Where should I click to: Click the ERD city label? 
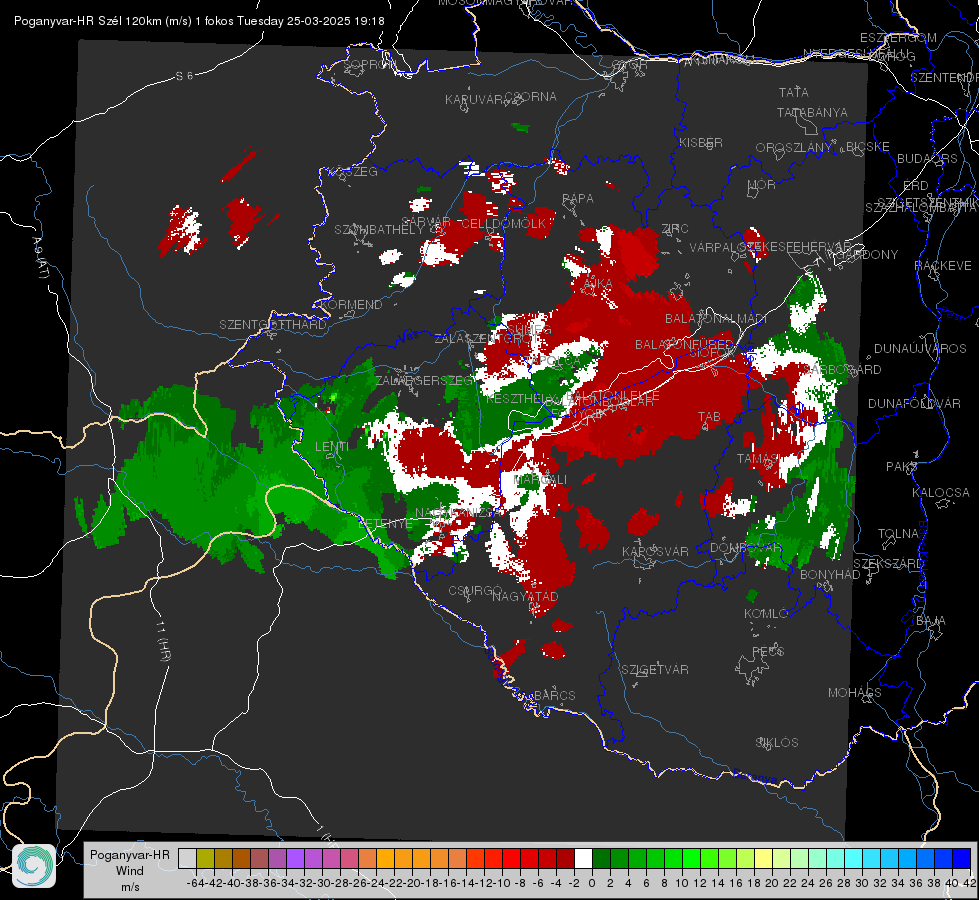coord(915,185)
